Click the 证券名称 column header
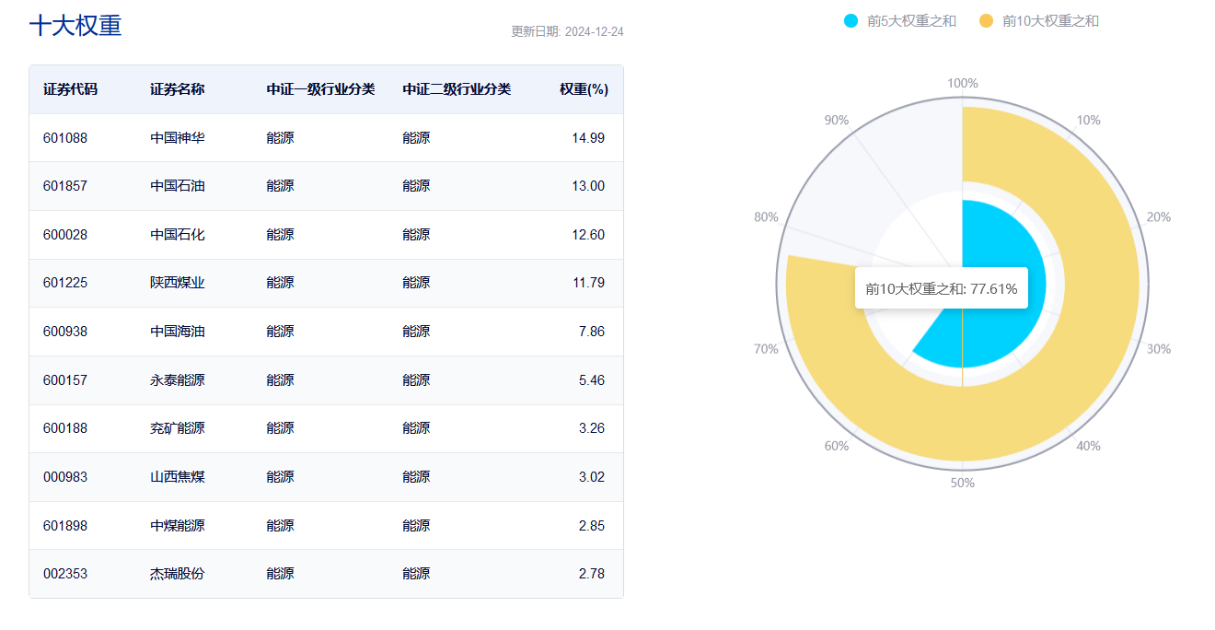 click(x=177, y=89)
